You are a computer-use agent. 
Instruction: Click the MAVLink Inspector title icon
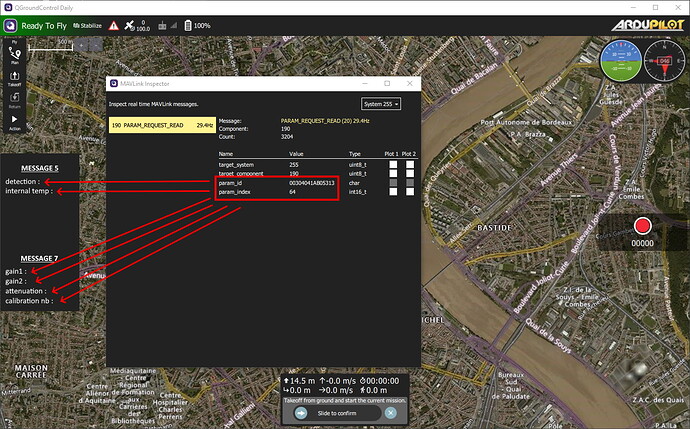point(114,84)
